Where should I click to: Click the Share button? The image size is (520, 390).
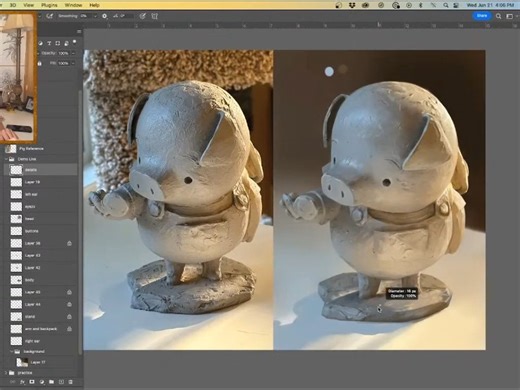pyautogui.click(x=482, y=16)
